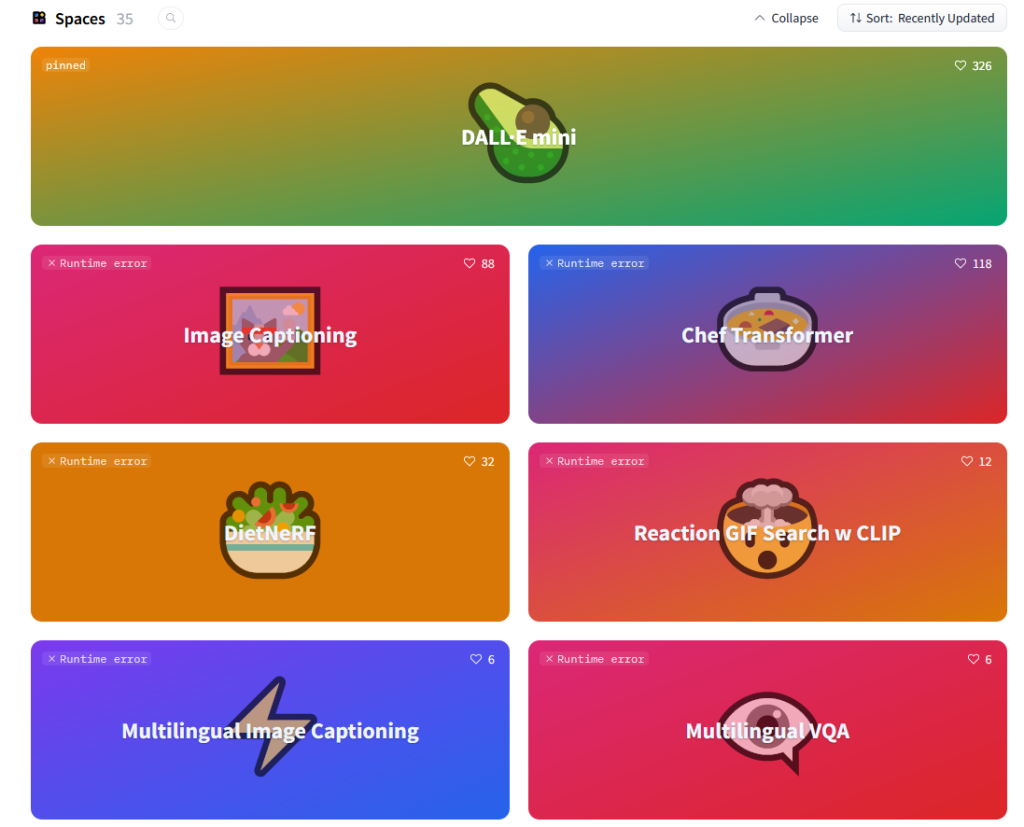The width and height of the screenshot is (1024, 827).
Task: Click the search magnifier icon next to Spaces
Action: pyautogui.click(x=170, y=18)
